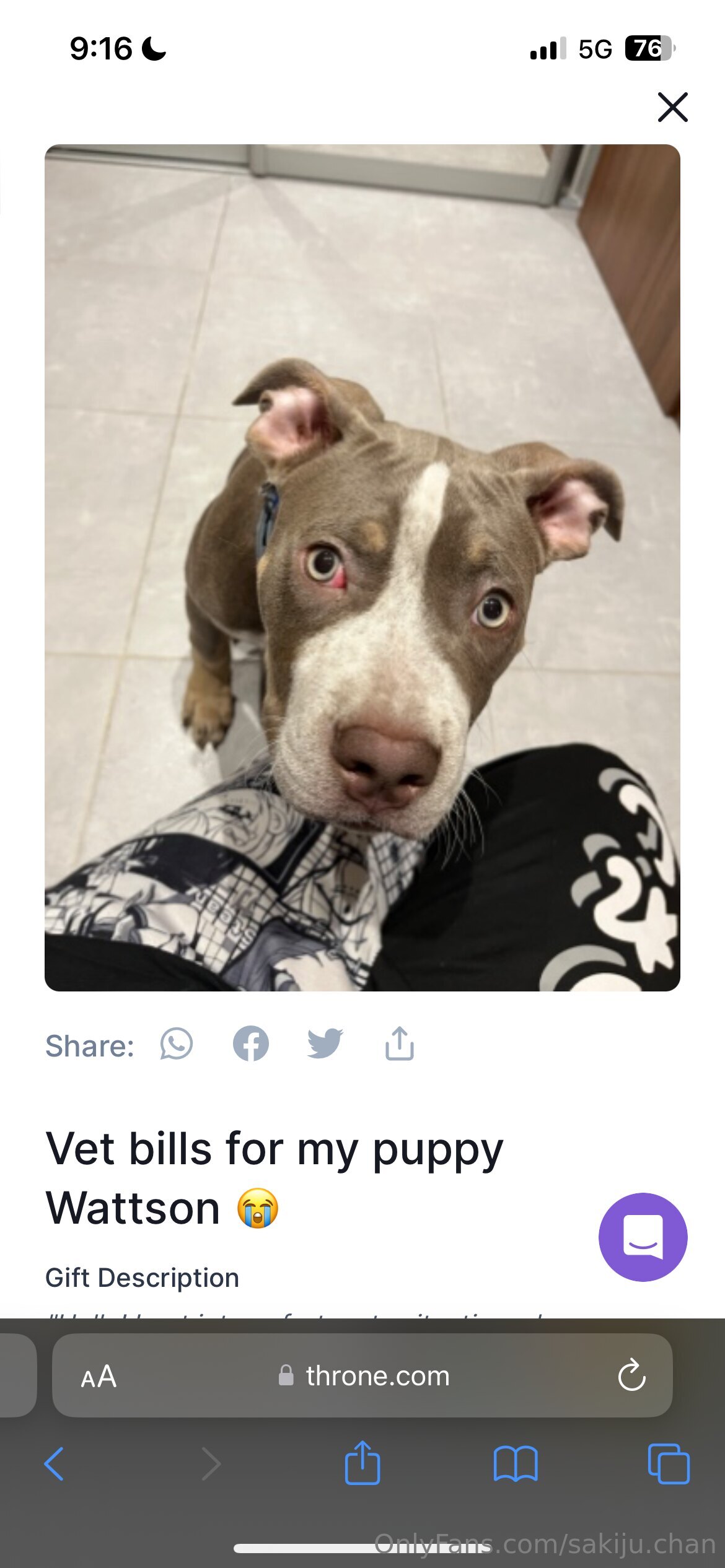The width and height of the screenshot is (725, 1568).
Task: Open the Safari share sheet
Action: tap(362, 1463)
